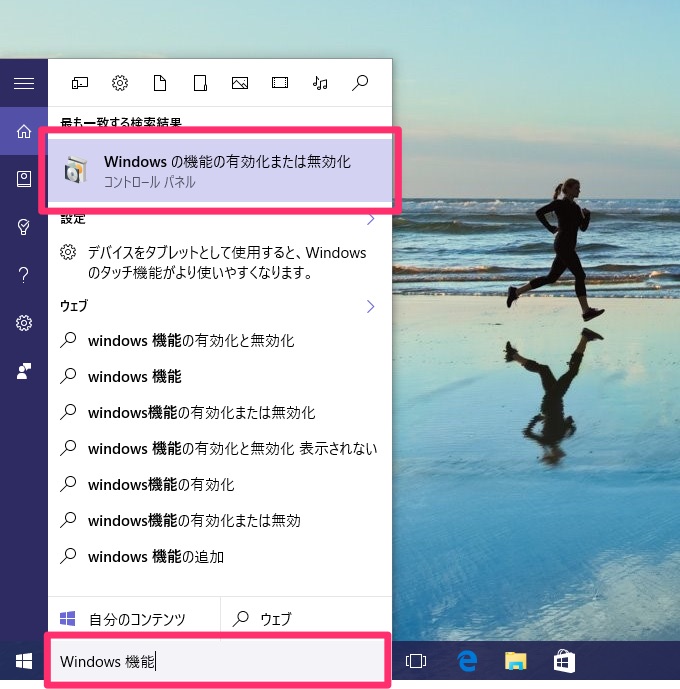Filter search results by photos
This screenshot has width=680, height=689.
pyautogui.click(x=240, y=83)
